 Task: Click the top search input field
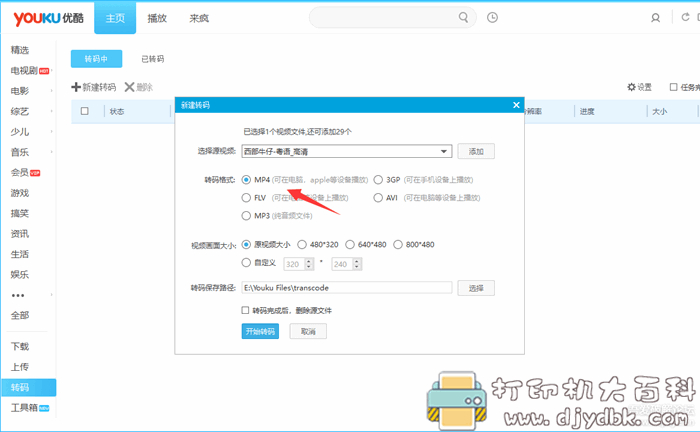[384, 17]
